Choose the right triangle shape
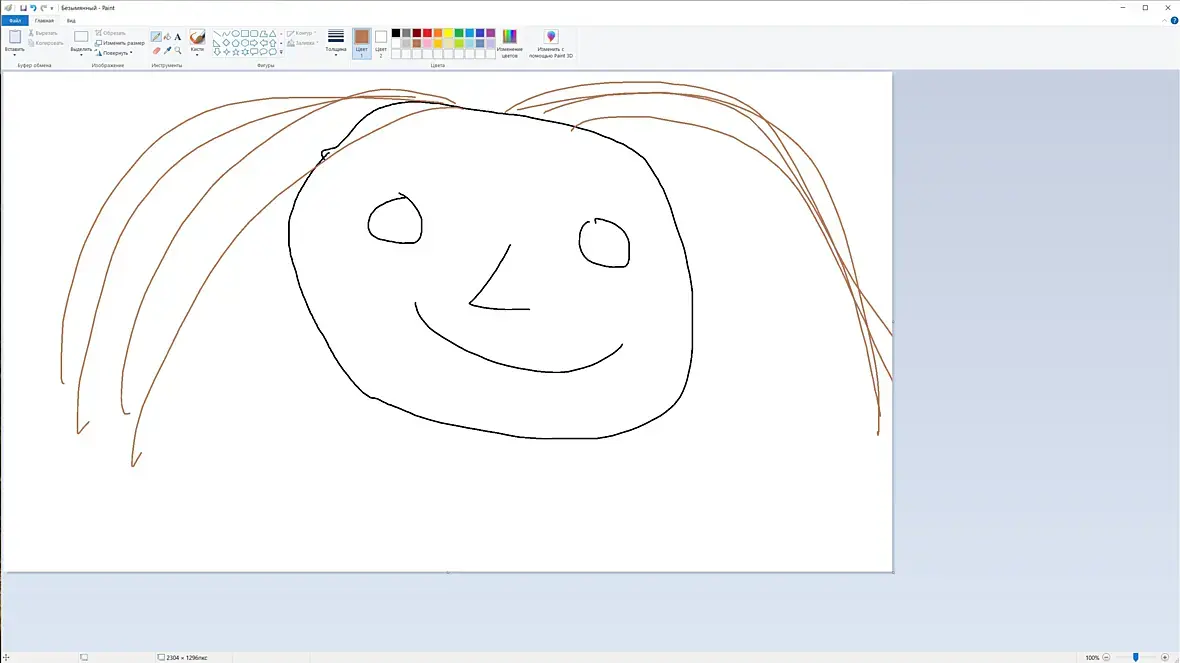 (x=217, y=43)
